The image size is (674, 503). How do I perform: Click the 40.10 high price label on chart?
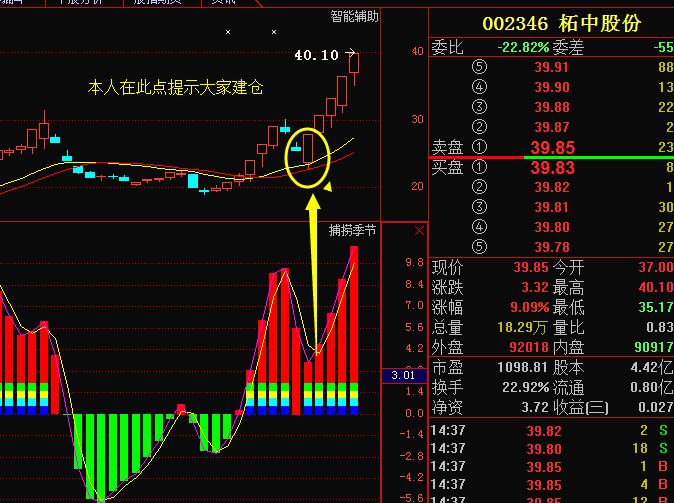pos(317,55)
